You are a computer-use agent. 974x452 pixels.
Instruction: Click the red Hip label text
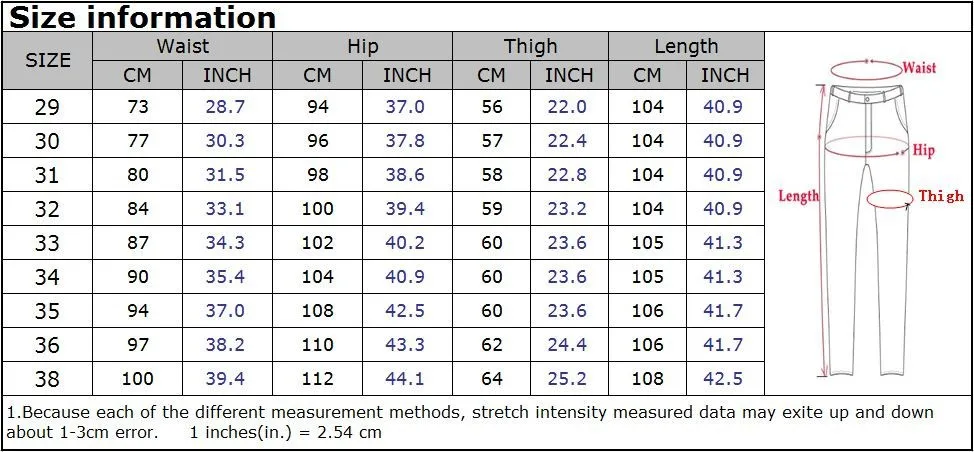(x=923, y=151)
